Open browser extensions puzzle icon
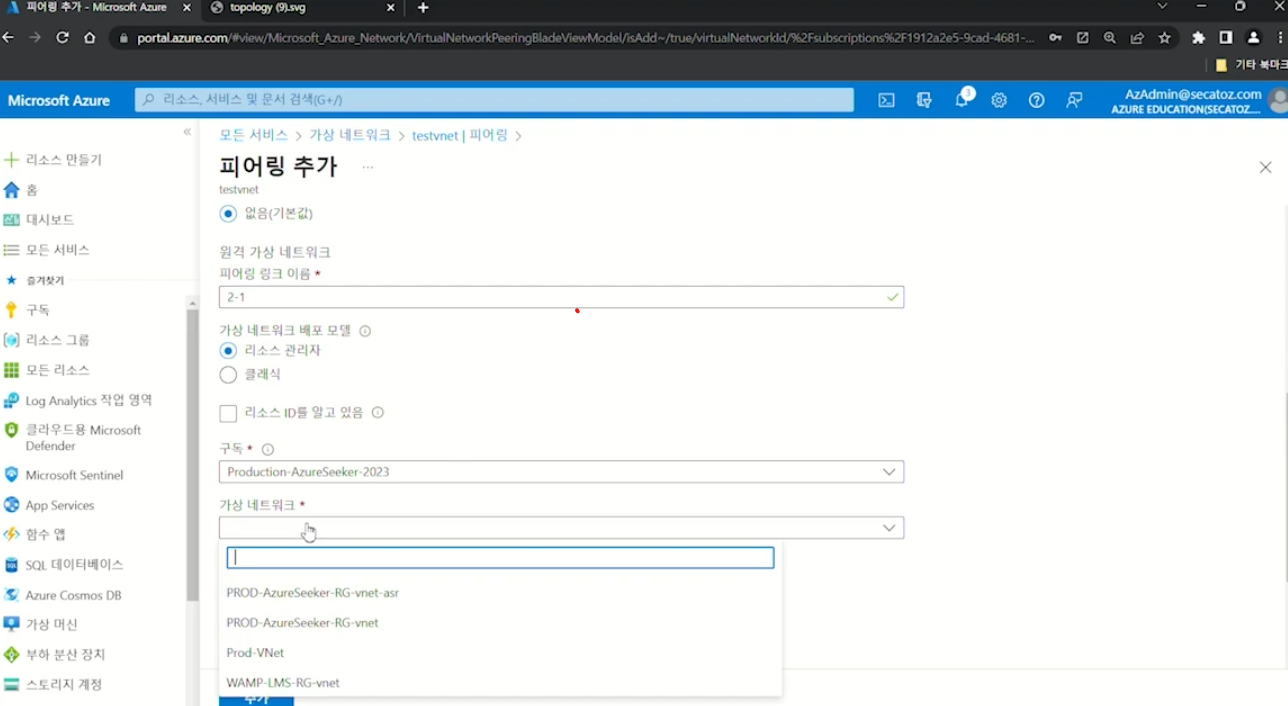The width and height of the screenshot is (1288, 706). click(x=1198, y=38)
